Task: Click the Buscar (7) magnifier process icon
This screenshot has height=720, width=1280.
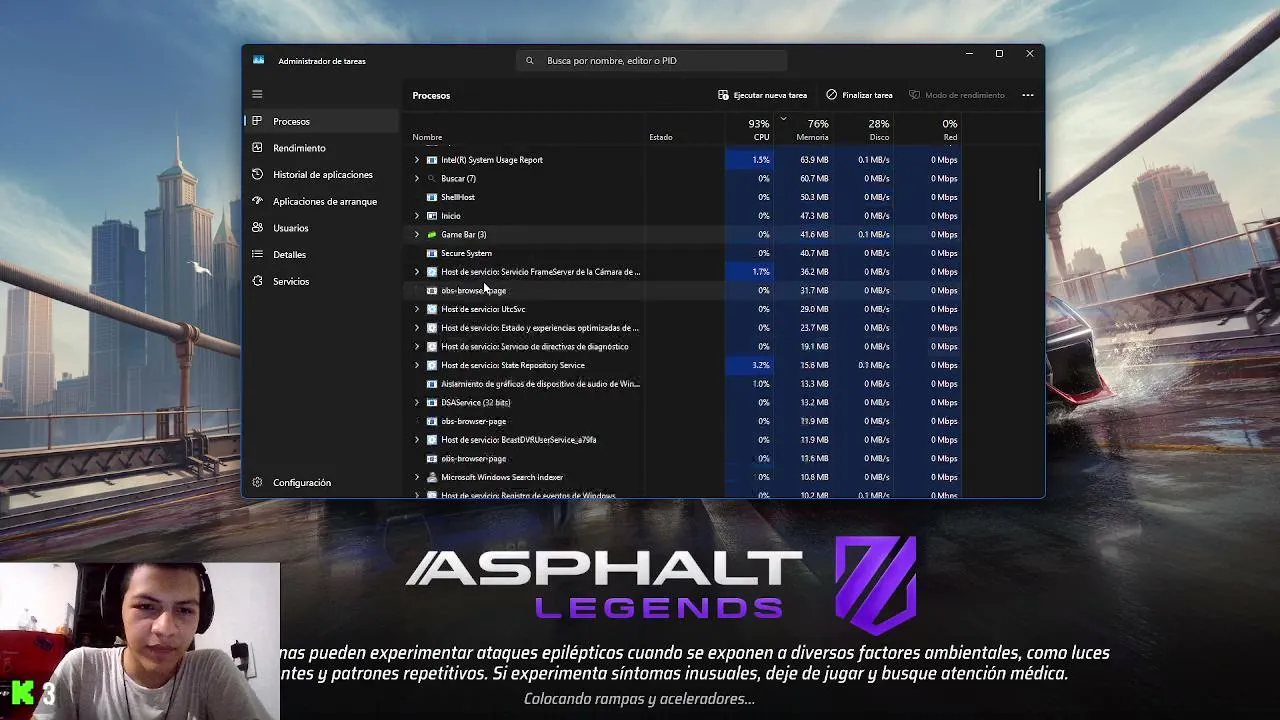Action: tap(432, 178)
